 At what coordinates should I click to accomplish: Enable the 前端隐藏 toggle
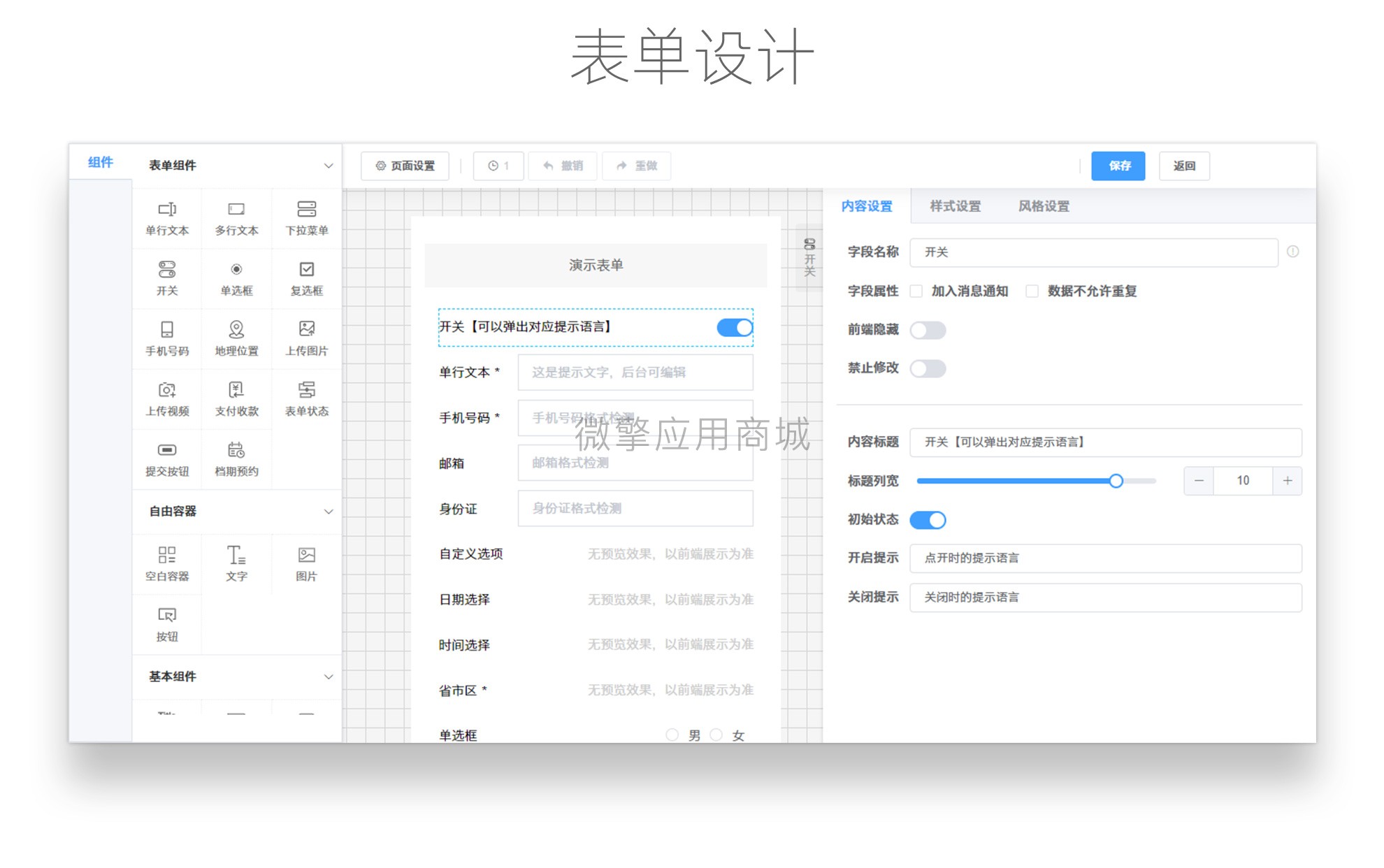928,330
